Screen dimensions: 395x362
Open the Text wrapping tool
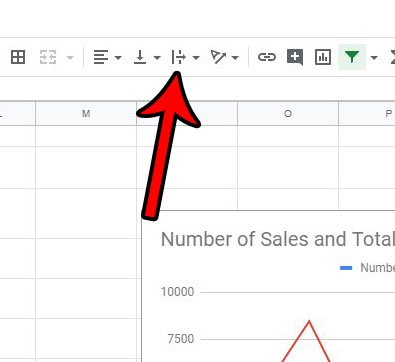(x=179, y=57)
